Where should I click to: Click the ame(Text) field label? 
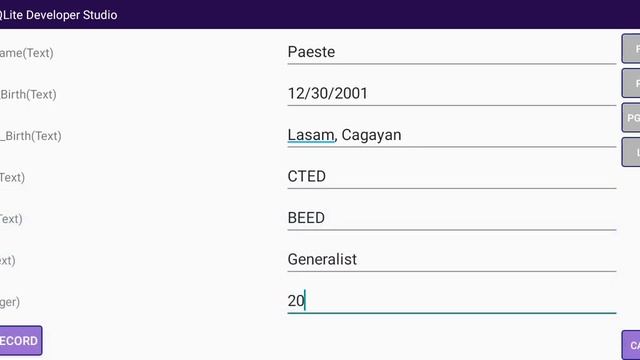click(27, 53)
